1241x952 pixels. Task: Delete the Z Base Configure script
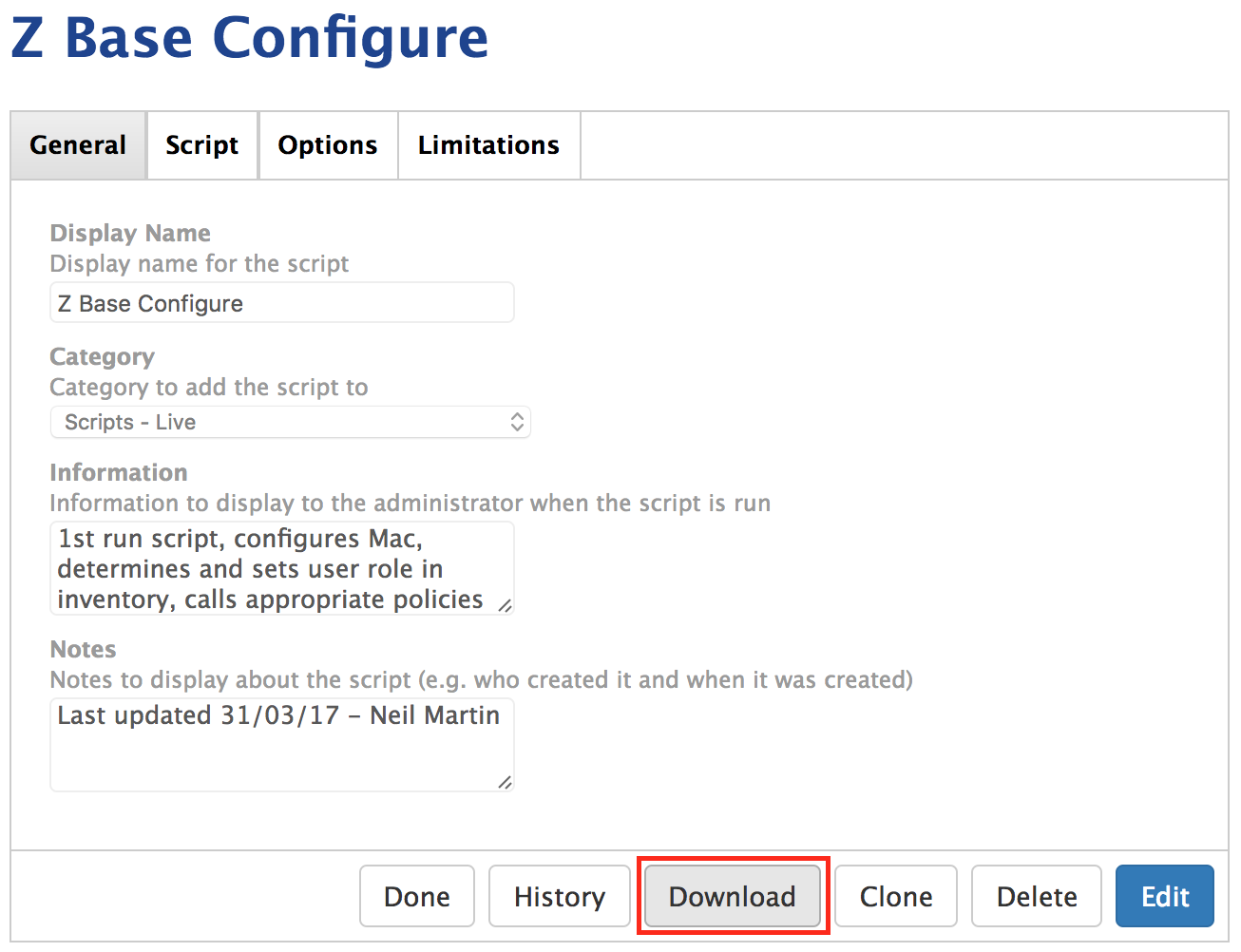click(1036, 896)
